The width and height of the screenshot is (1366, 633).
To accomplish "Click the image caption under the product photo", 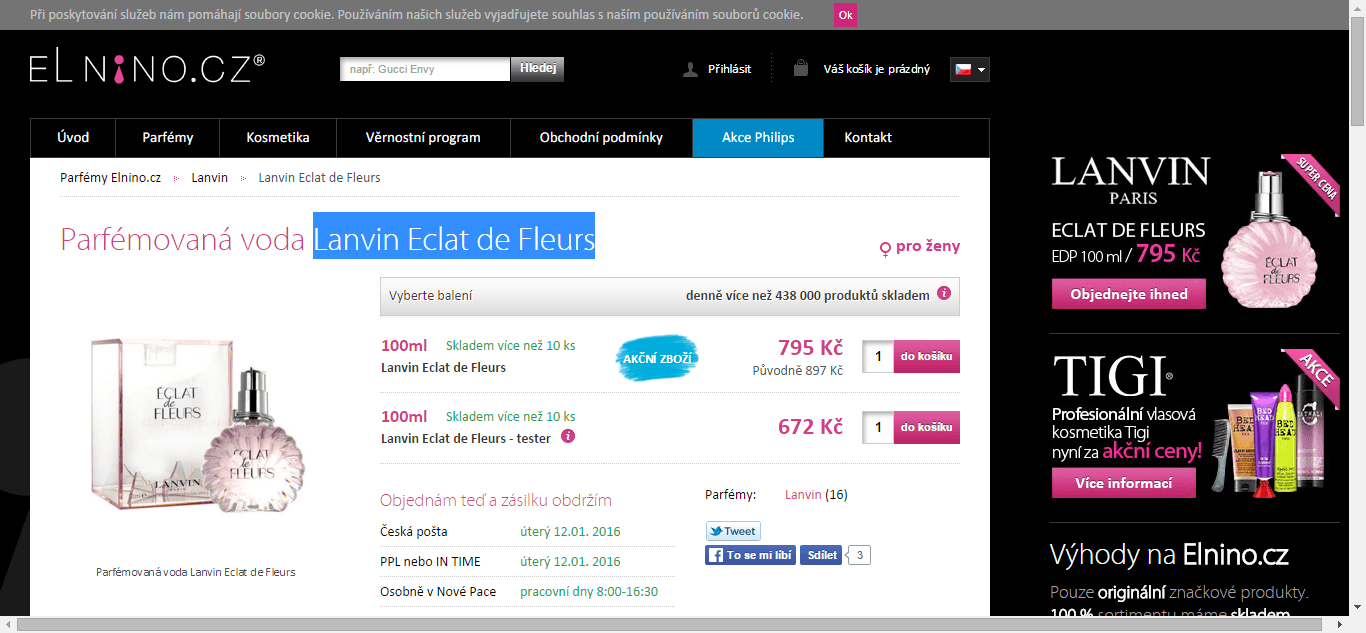I will point(196,572).
